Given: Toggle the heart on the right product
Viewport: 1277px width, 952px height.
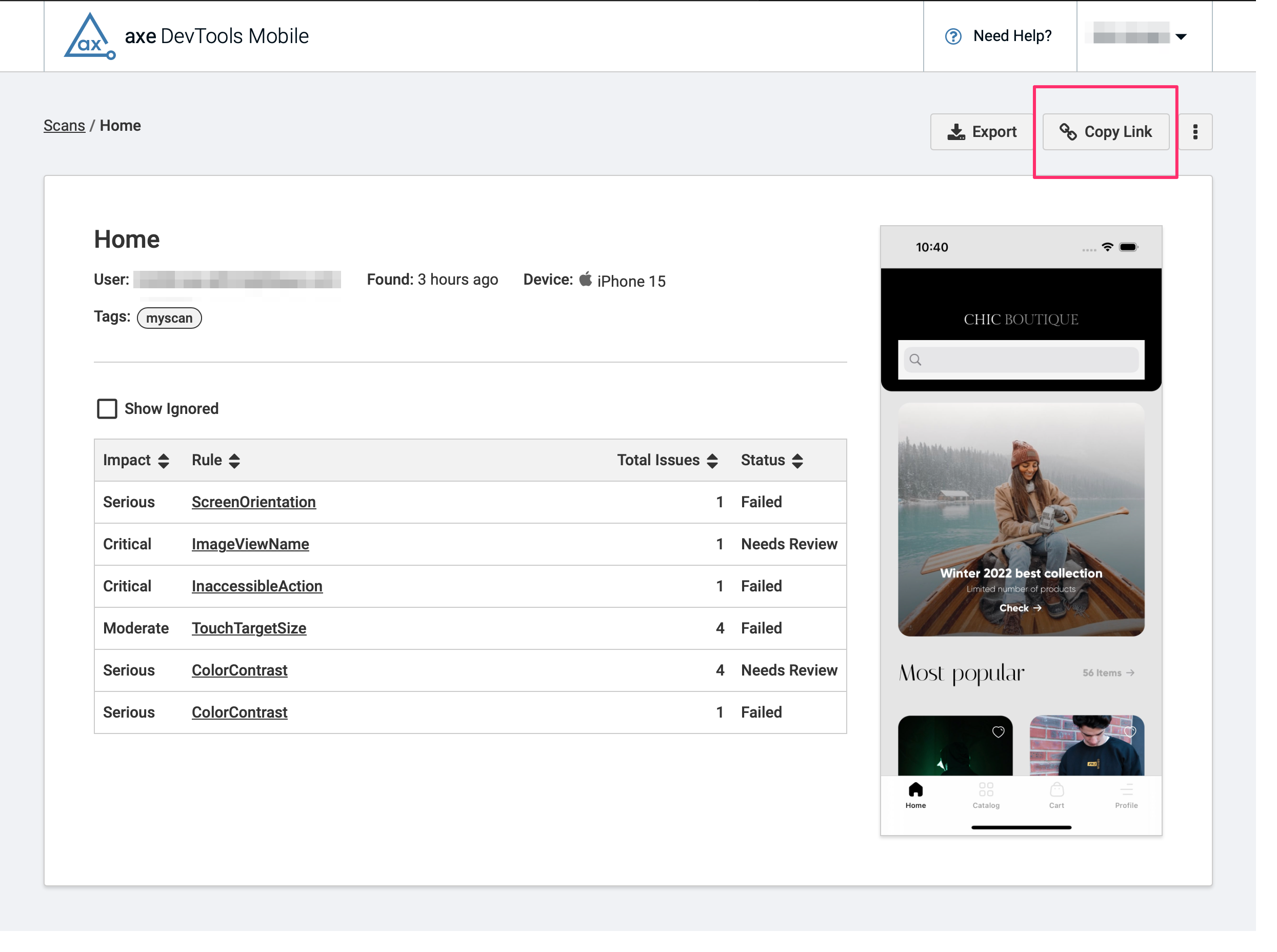Looking at the screenshot, I should pyautogui.click(x=1129, y=732).
